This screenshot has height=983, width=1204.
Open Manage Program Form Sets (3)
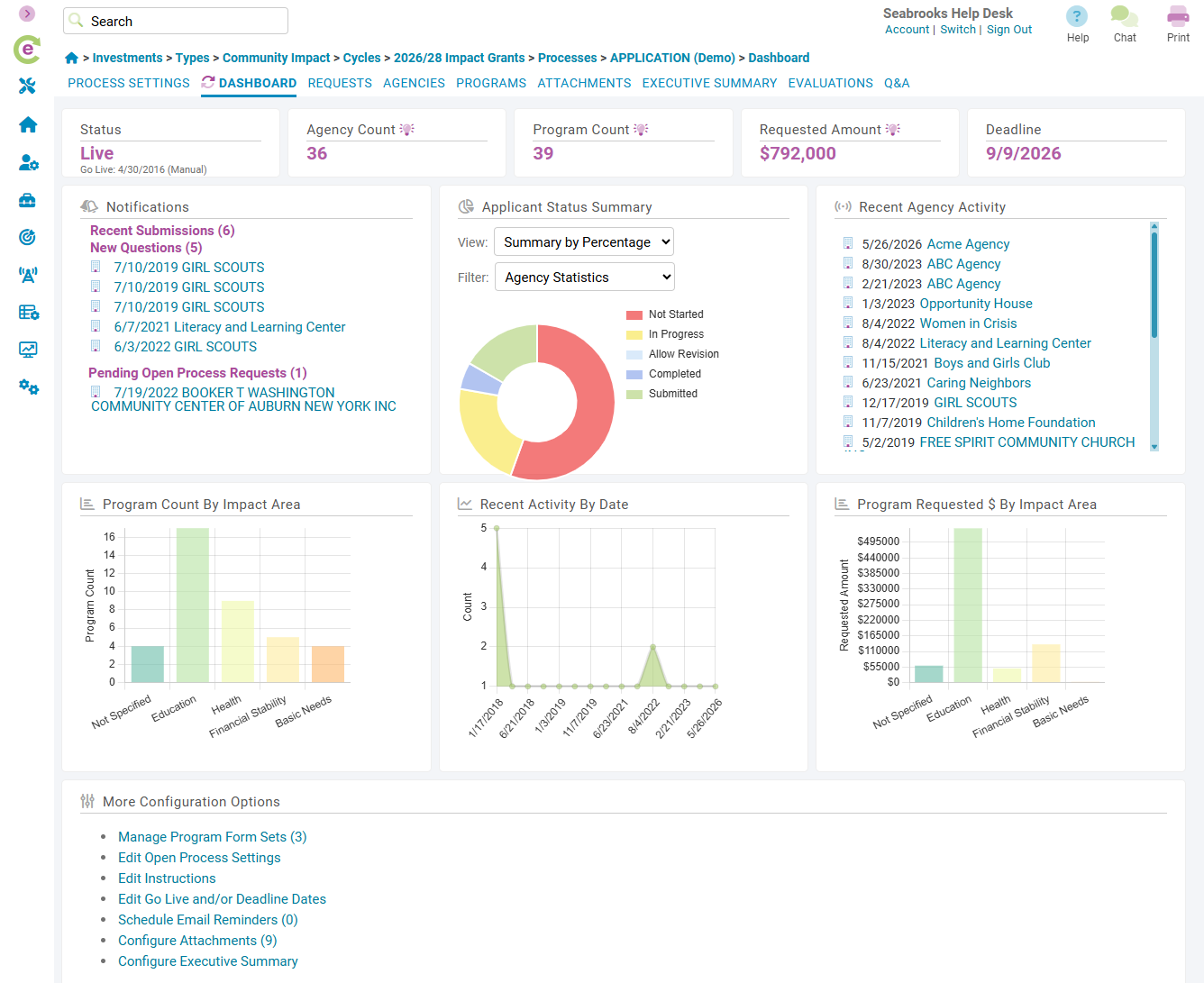point(212,837)
